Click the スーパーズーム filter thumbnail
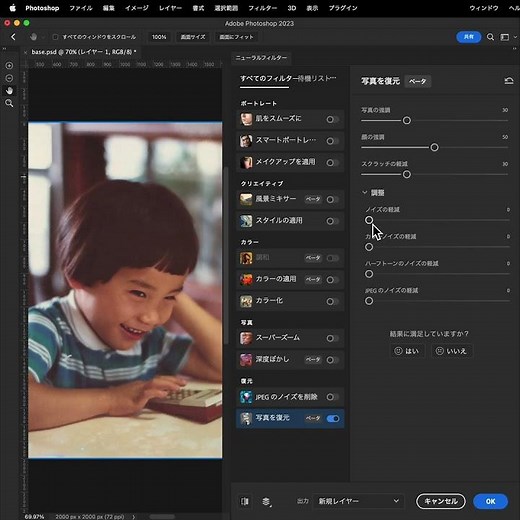This screenshot has height=520, width=520. pos(246,338)
